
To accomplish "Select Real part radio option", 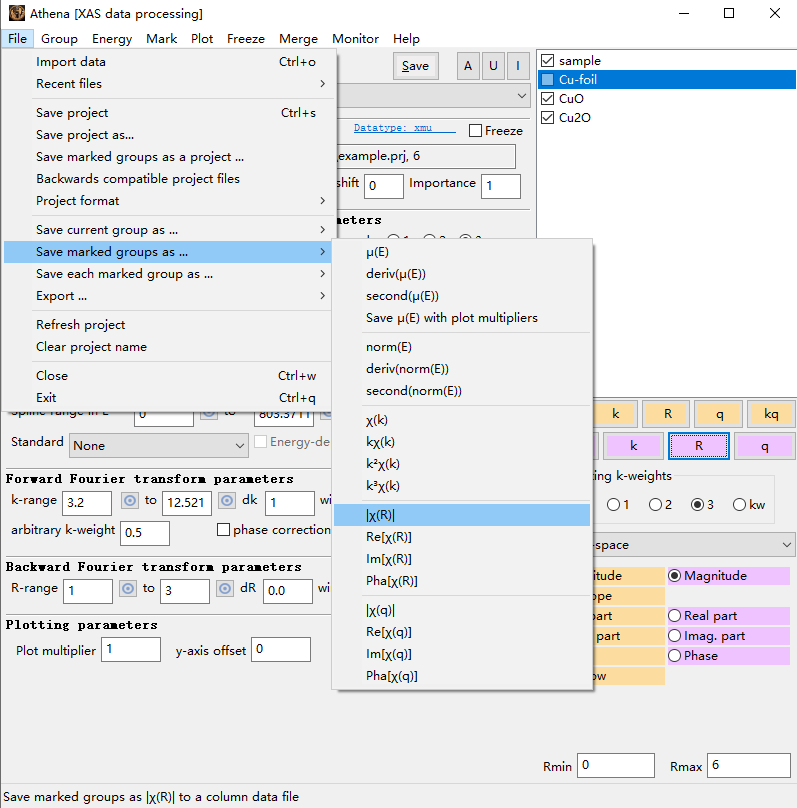I will click(674, 616).
